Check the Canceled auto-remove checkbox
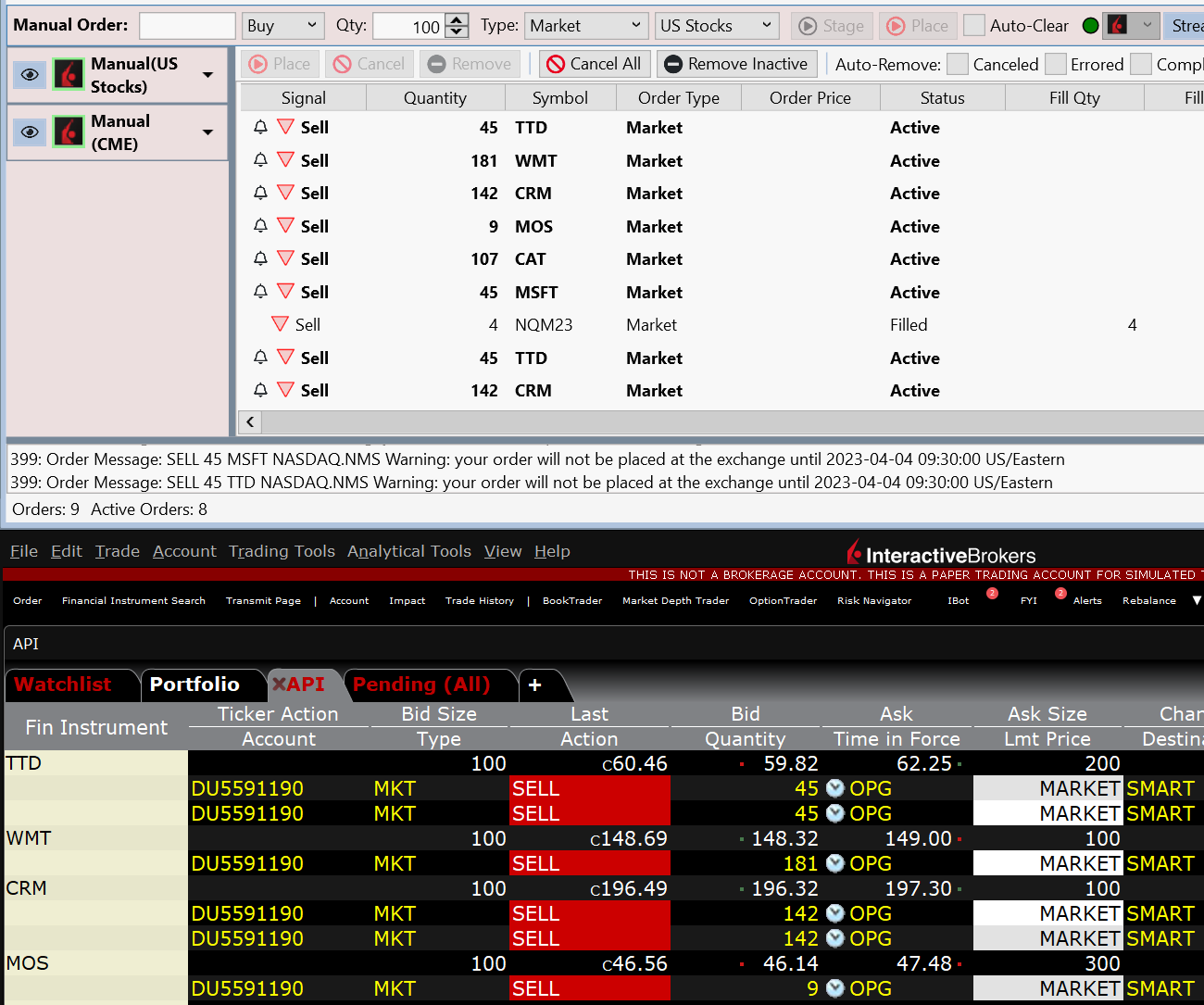1204x1005 pixels. click(x=958, y=64)
